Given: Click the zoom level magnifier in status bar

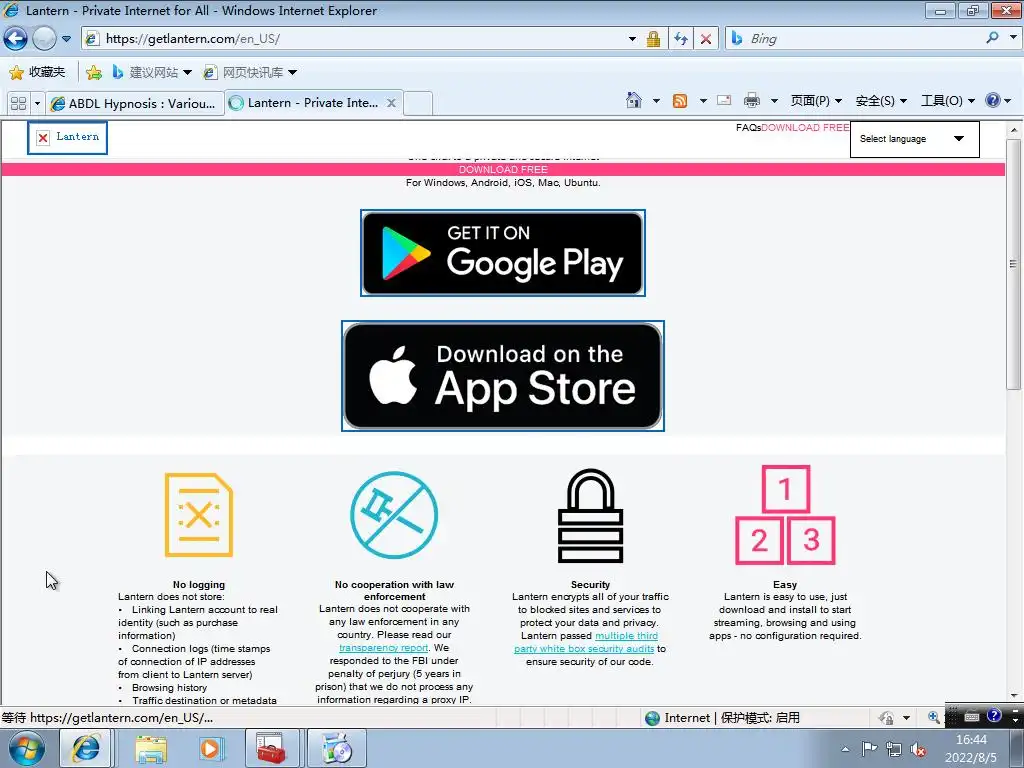Looking at the screenshot, I should (x=934, y=718).
